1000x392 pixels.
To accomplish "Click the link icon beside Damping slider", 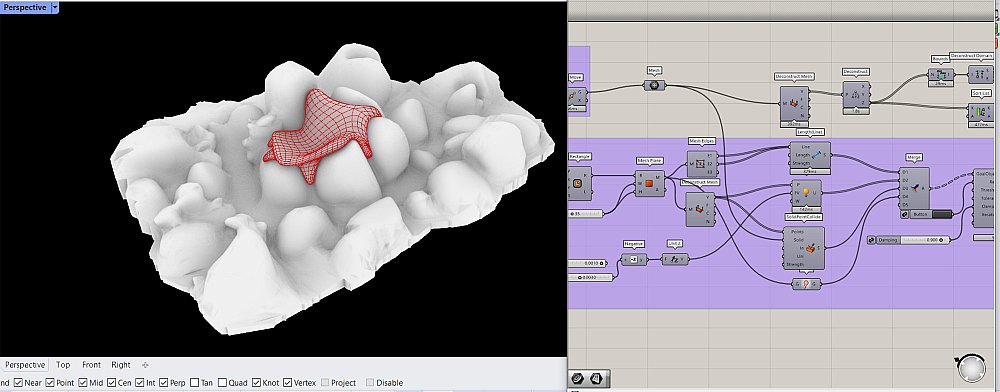I will pos(872,240).
